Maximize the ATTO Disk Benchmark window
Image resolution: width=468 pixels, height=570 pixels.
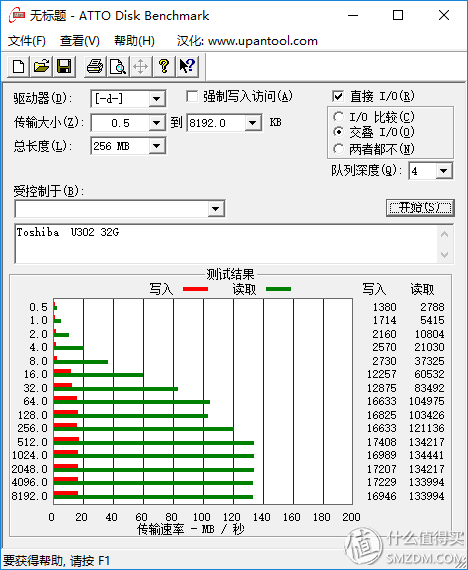coord(398,15)
